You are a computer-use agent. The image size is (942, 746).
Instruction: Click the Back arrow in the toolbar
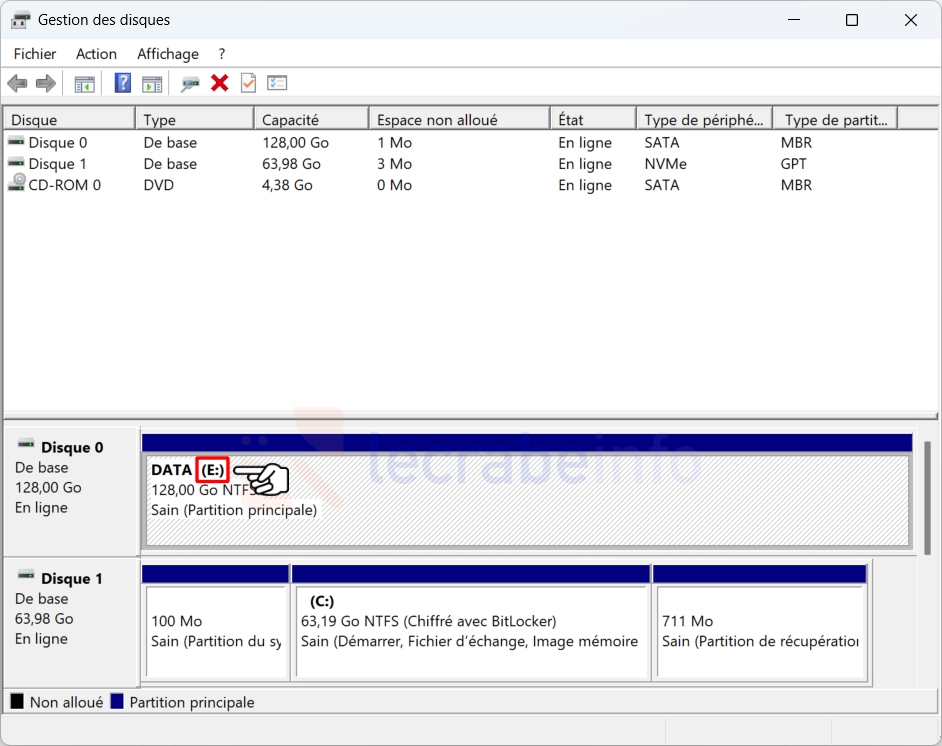(x=17, y=84)
